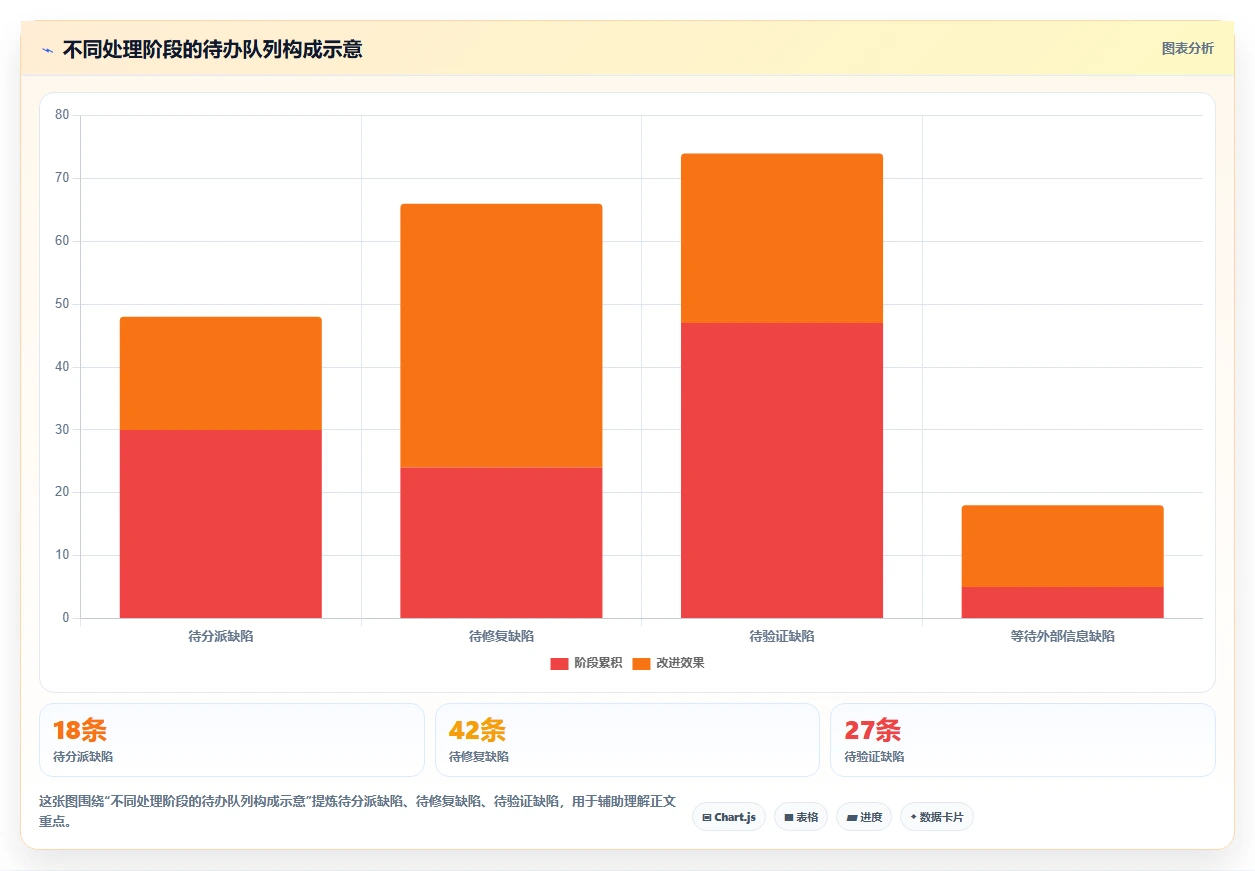The width and height of the screenshot is (1255, 871).
Task: Select the 18条 待分派缺陷 stat card
Action: tap(232, 740)
